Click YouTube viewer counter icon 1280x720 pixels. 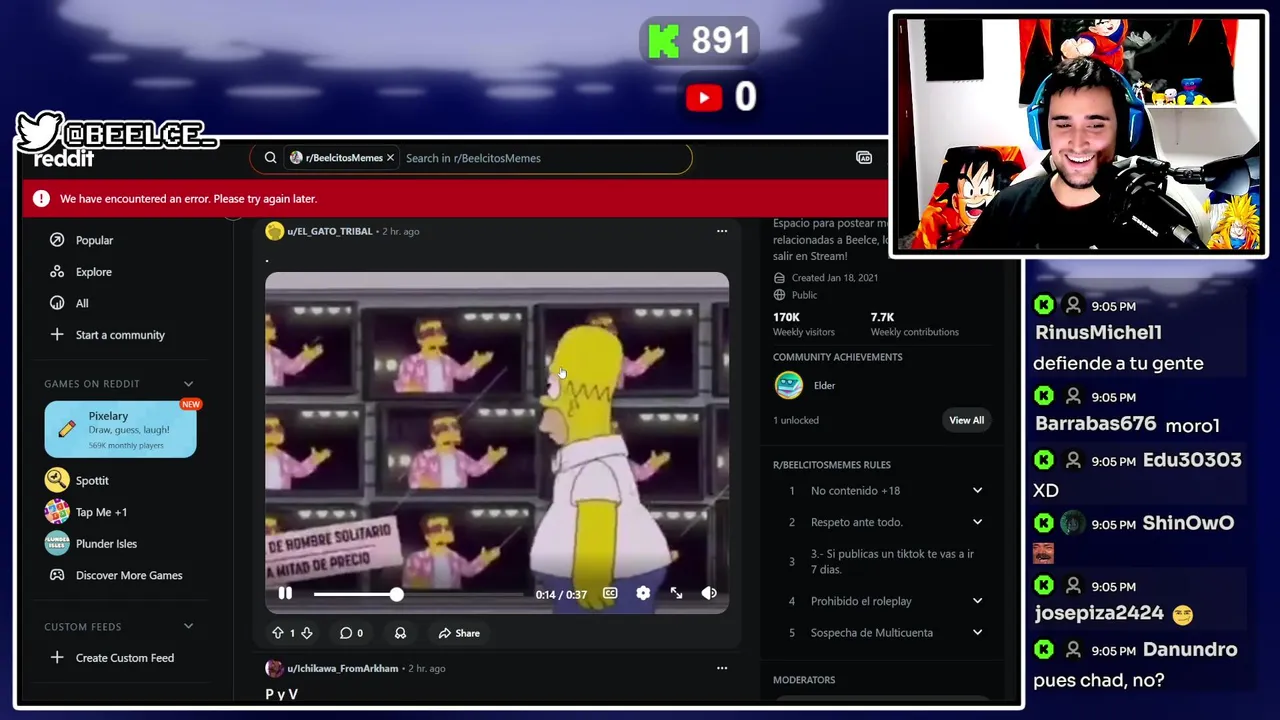[x=704, y=97]
